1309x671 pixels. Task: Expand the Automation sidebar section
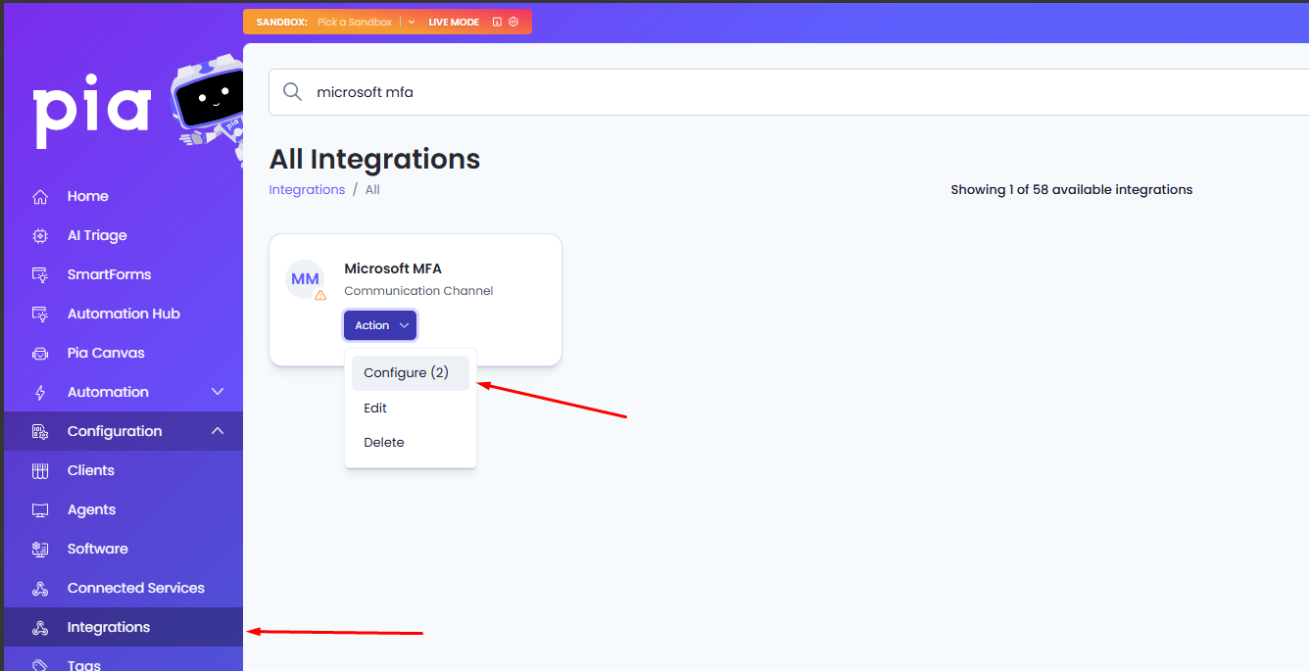click(x=217, y=392)
